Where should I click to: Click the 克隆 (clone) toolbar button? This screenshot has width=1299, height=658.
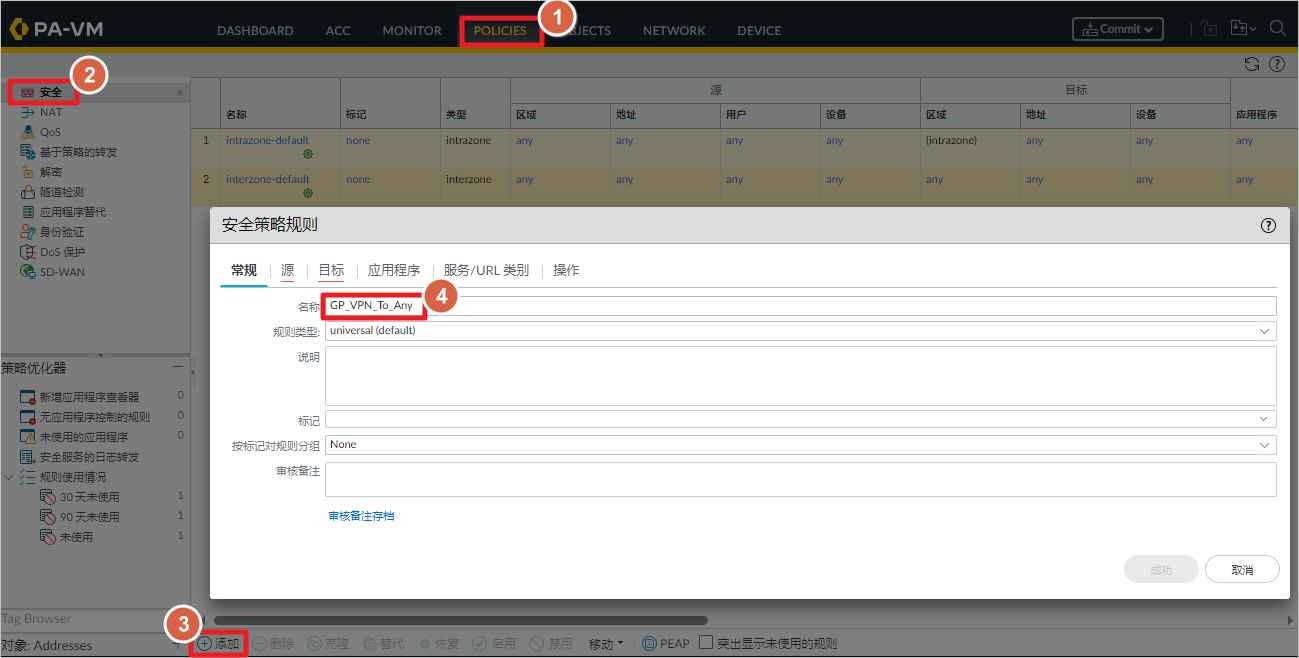coord(328,644)
